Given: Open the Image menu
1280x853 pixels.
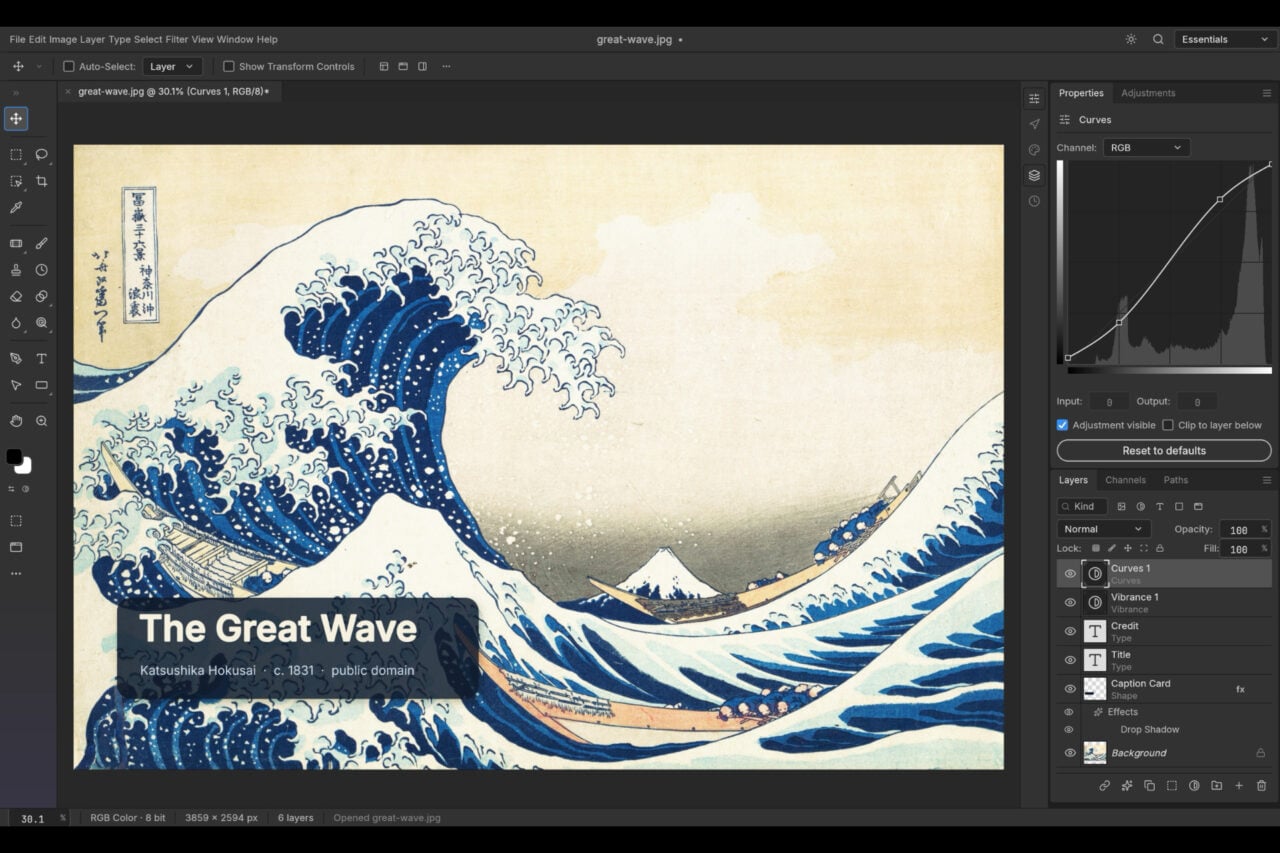Looking at the screenshot, I should [x=63, y=39].
